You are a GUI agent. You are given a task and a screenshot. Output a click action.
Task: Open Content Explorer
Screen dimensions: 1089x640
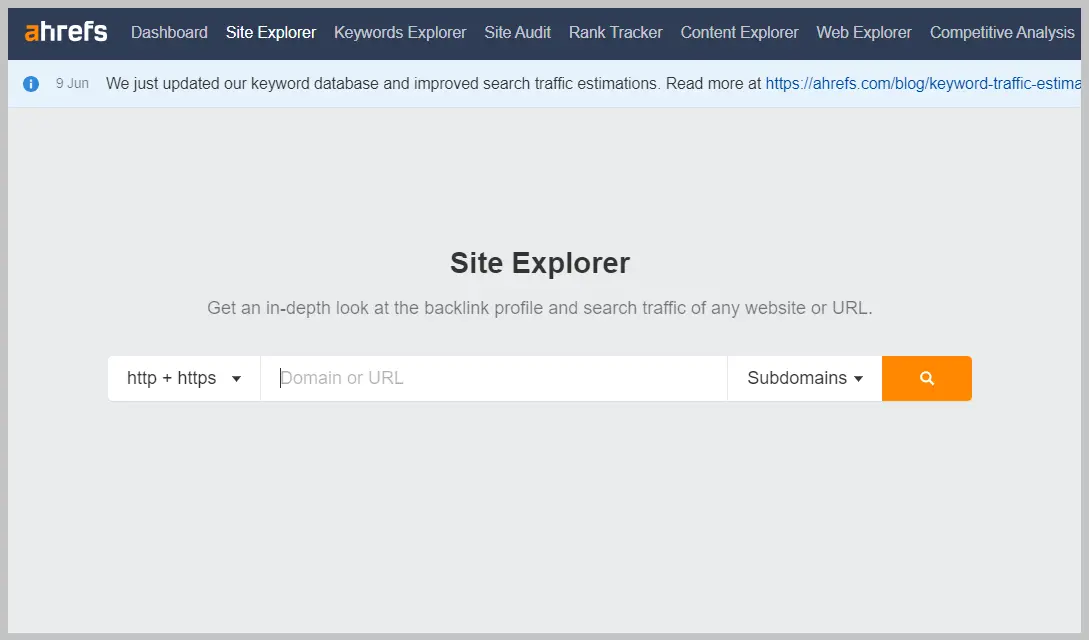(739, 33)
